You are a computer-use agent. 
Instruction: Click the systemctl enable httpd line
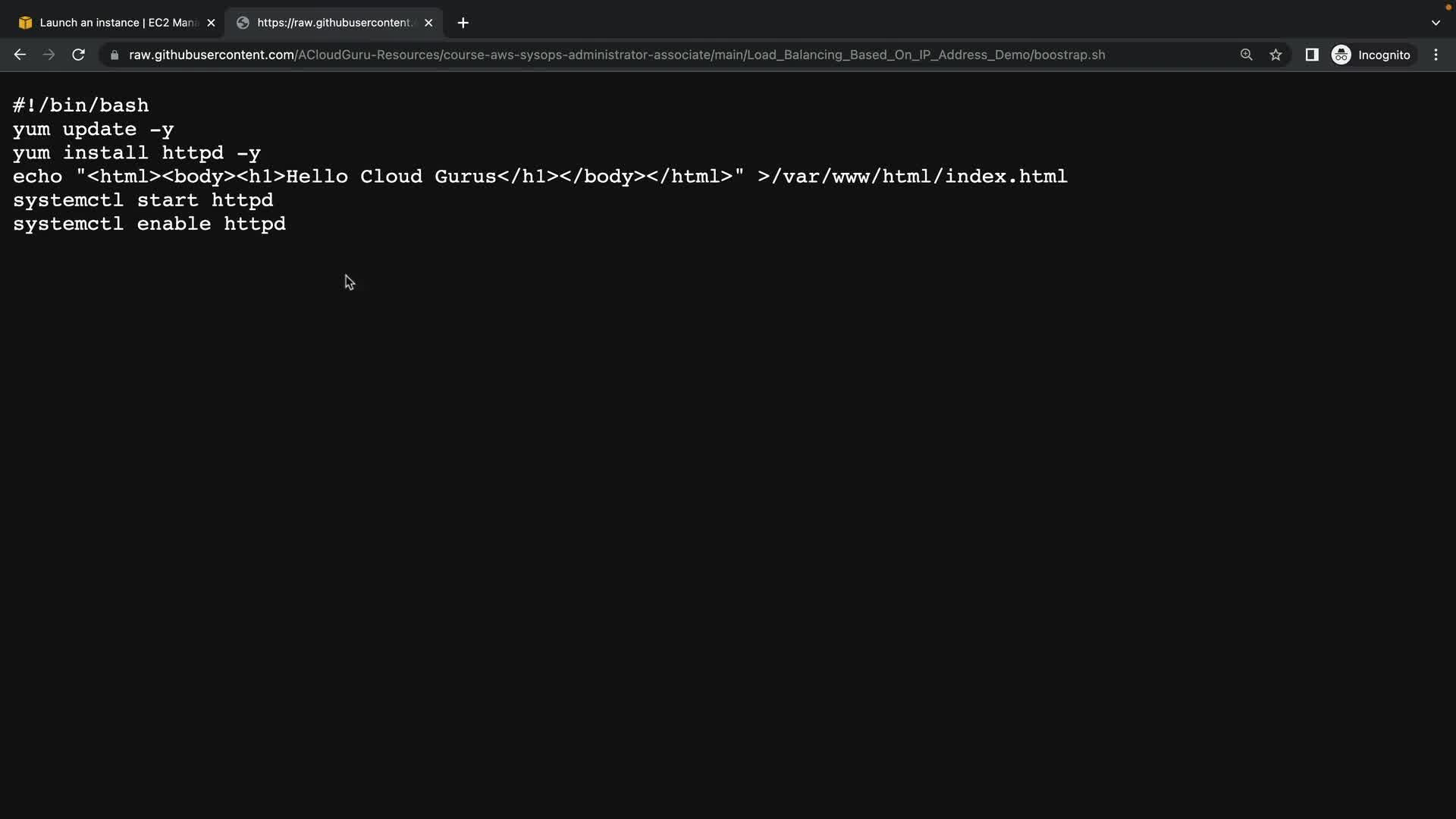[149, 224]
